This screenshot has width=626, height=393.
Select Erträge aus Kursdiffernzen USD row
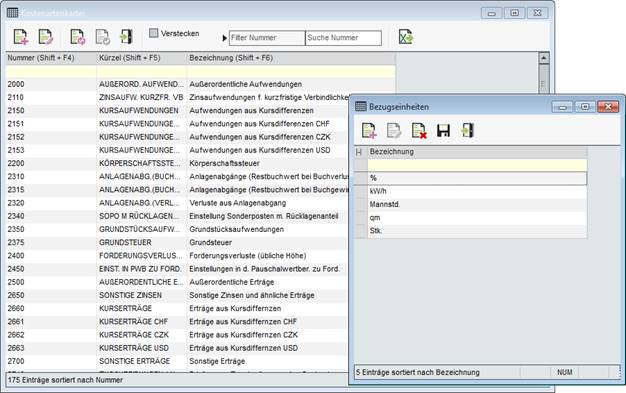coord(177,348)
